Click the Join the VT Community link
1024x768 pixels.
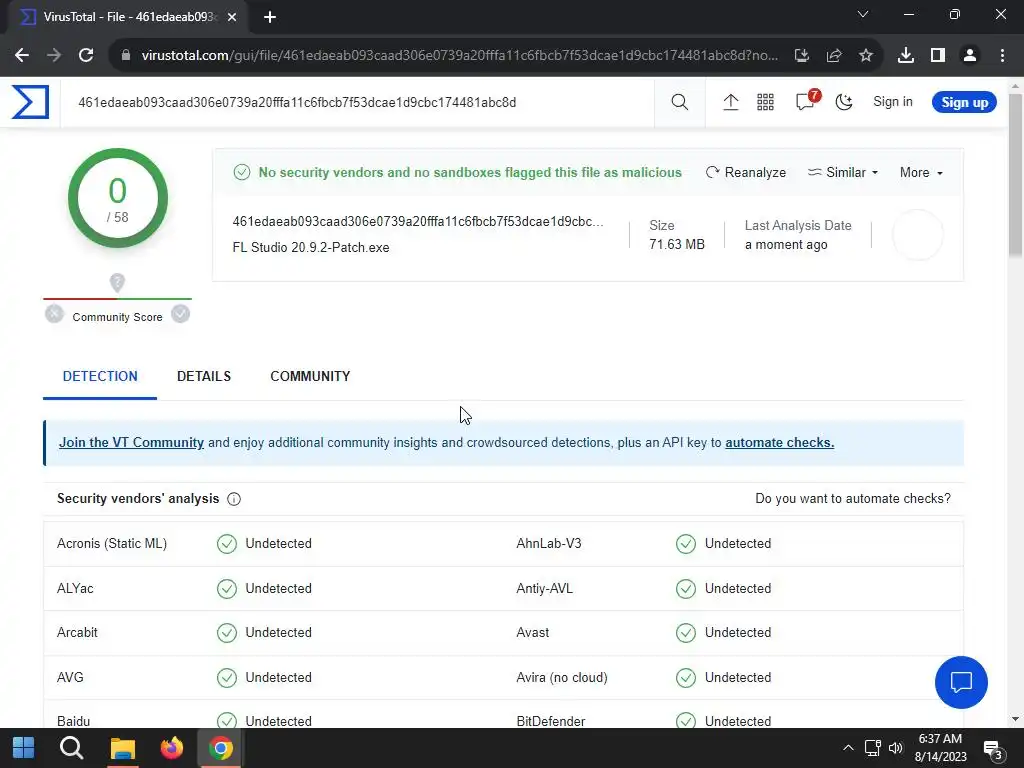pos(131,442)
